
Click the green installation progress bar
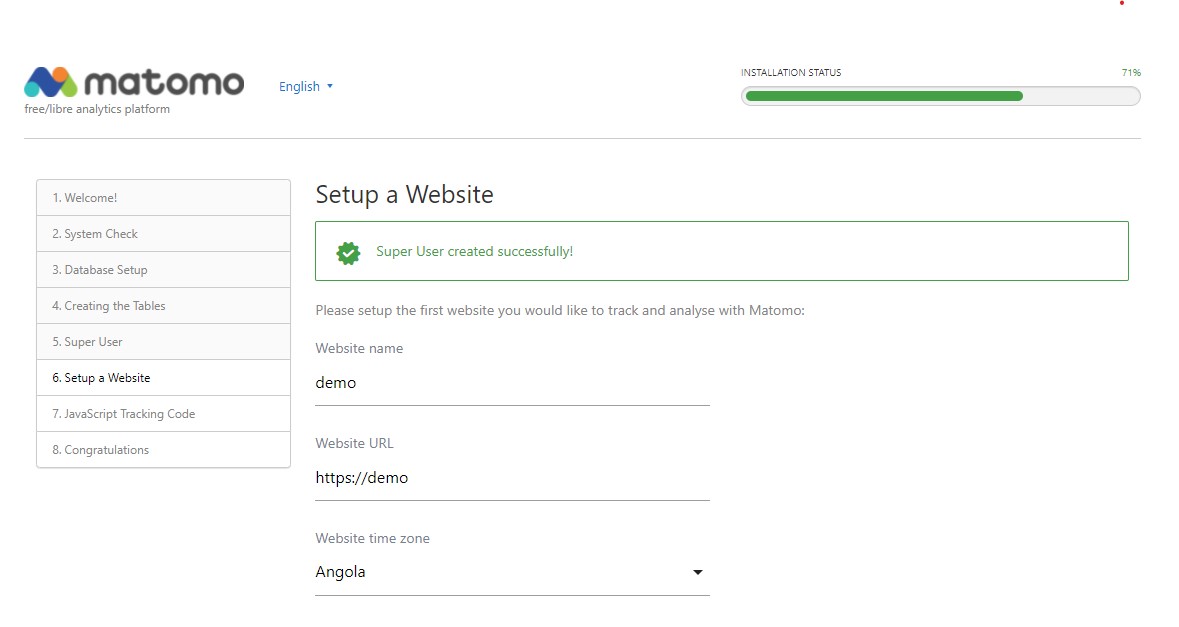940,96
